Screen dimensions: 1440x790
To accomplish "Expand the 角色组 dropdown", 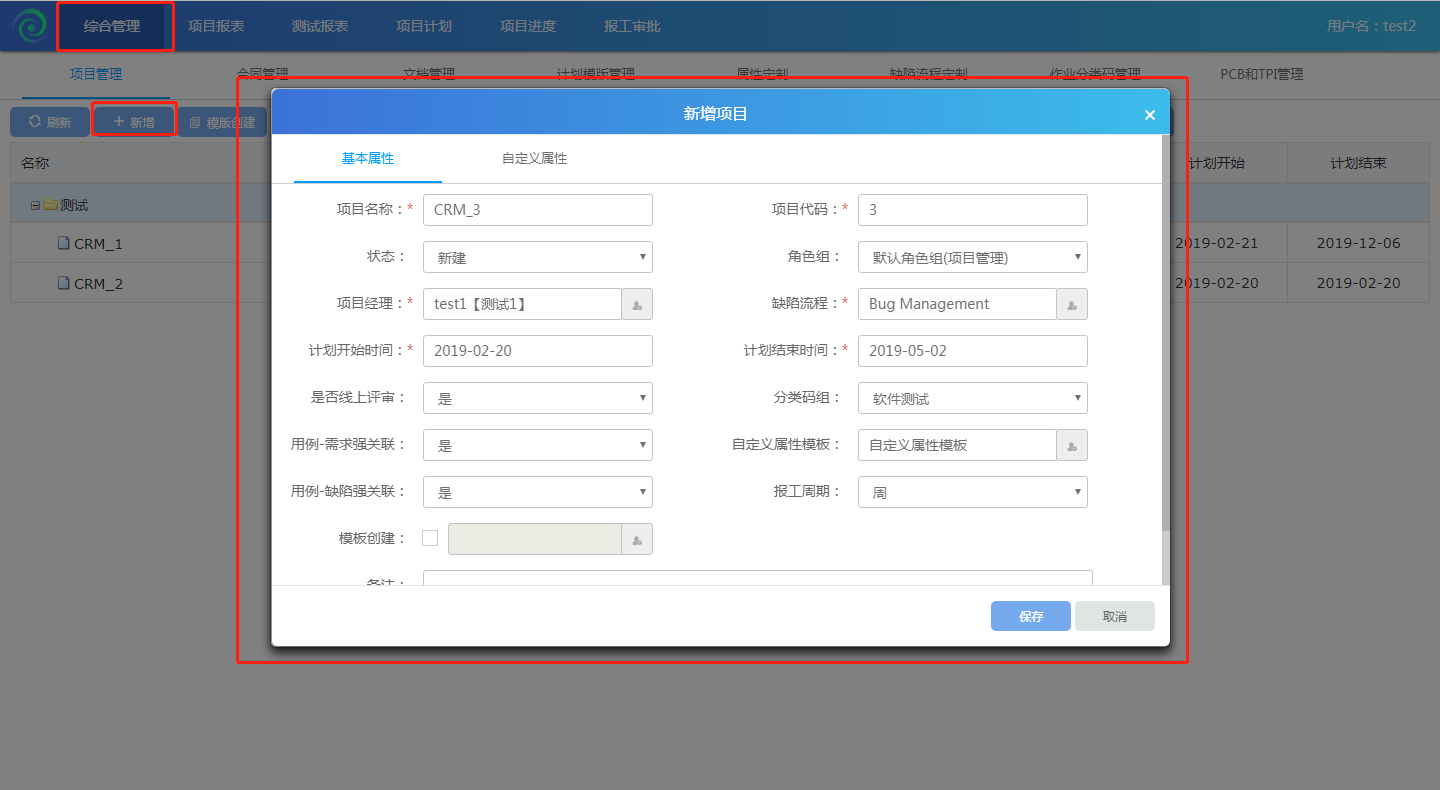I will pos(972,257).
